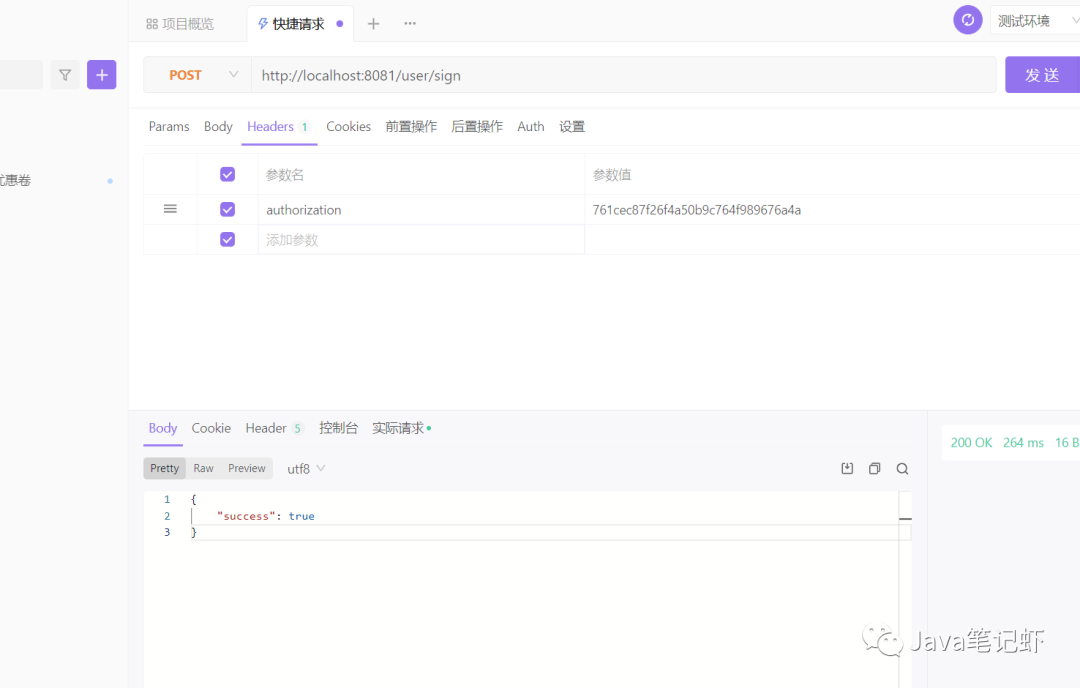Click the filter funnel icon in sidebar
This screenshot has width=1080, height=688.
[64, 74]
